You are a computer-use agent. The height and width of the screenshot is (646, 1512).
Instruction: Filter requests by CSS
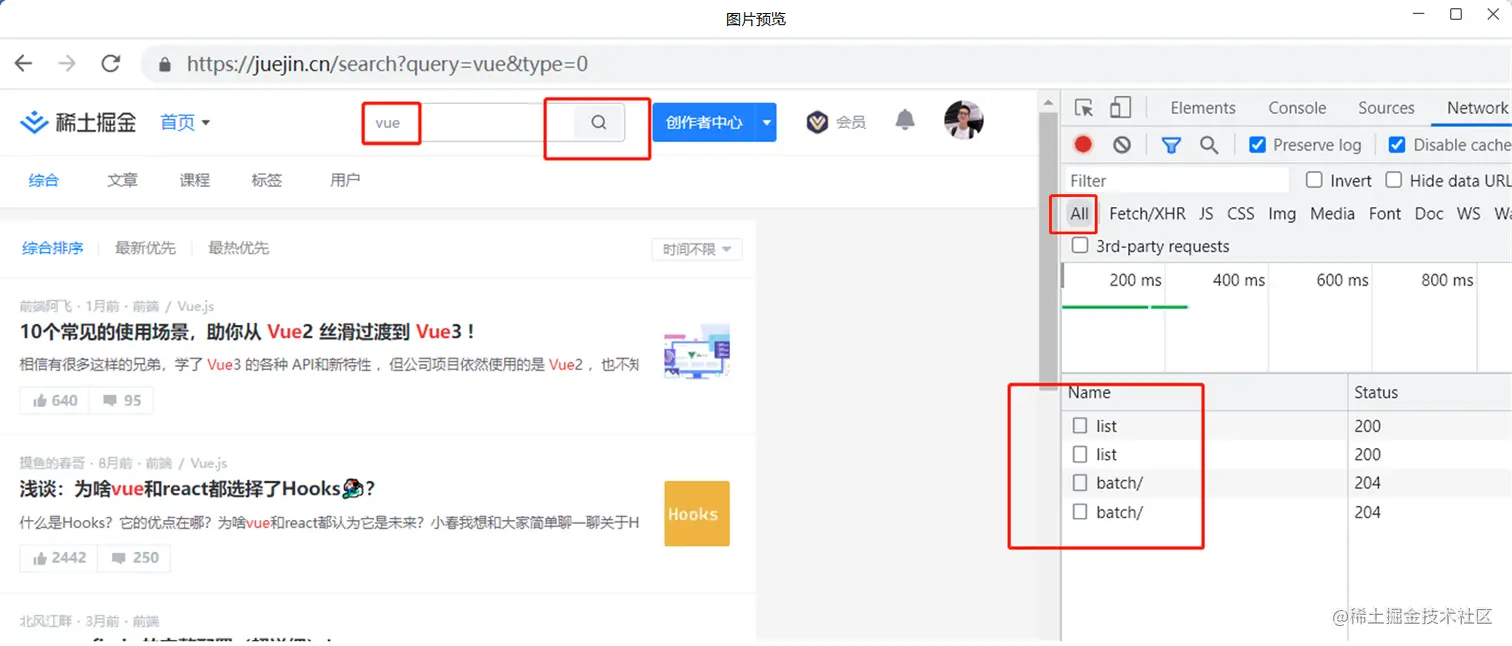point(1241,214)
